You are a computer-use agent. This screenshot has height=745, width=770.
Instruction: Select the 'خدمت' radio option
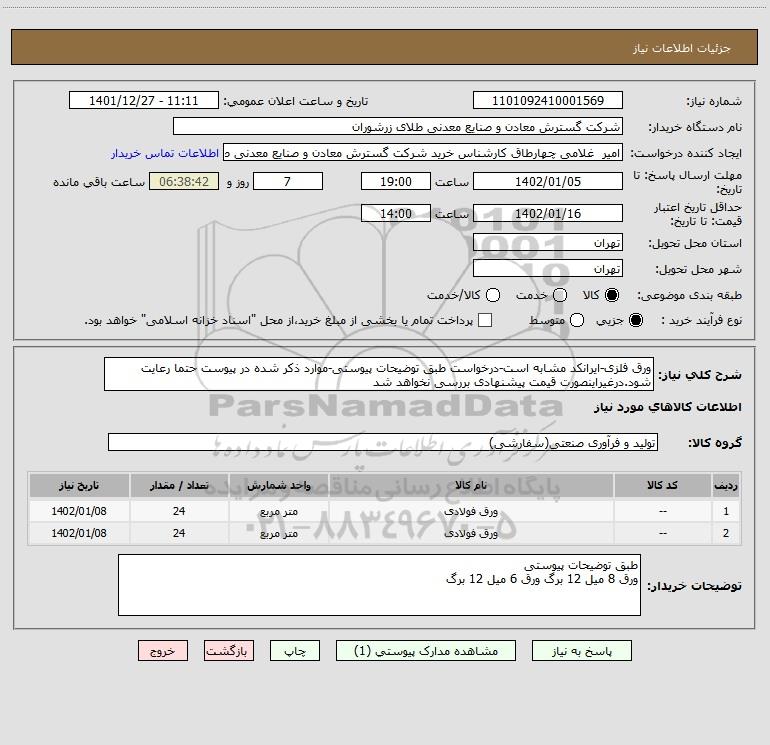pos(559,296)
